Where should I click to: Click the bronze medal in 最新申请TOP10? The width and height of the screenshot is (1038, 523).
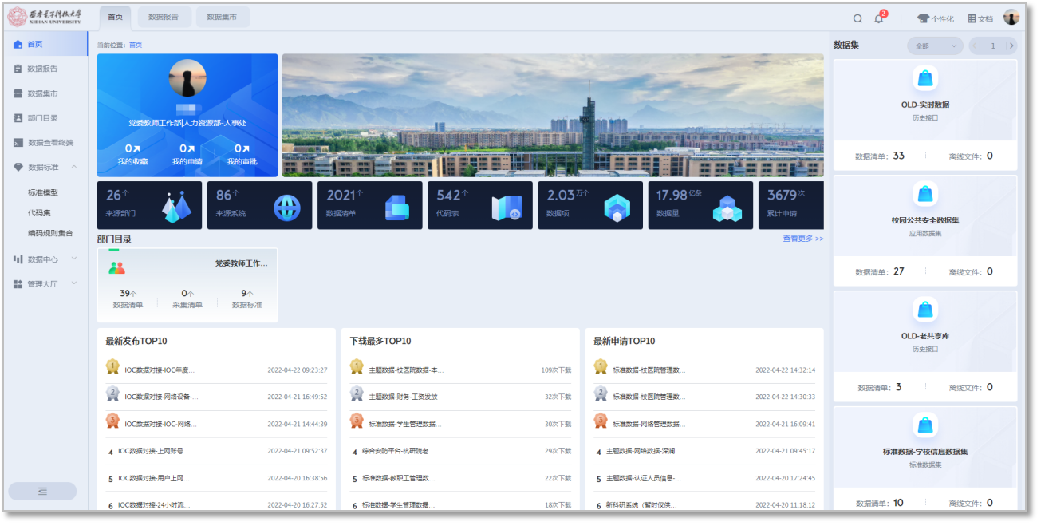point(600,420)
